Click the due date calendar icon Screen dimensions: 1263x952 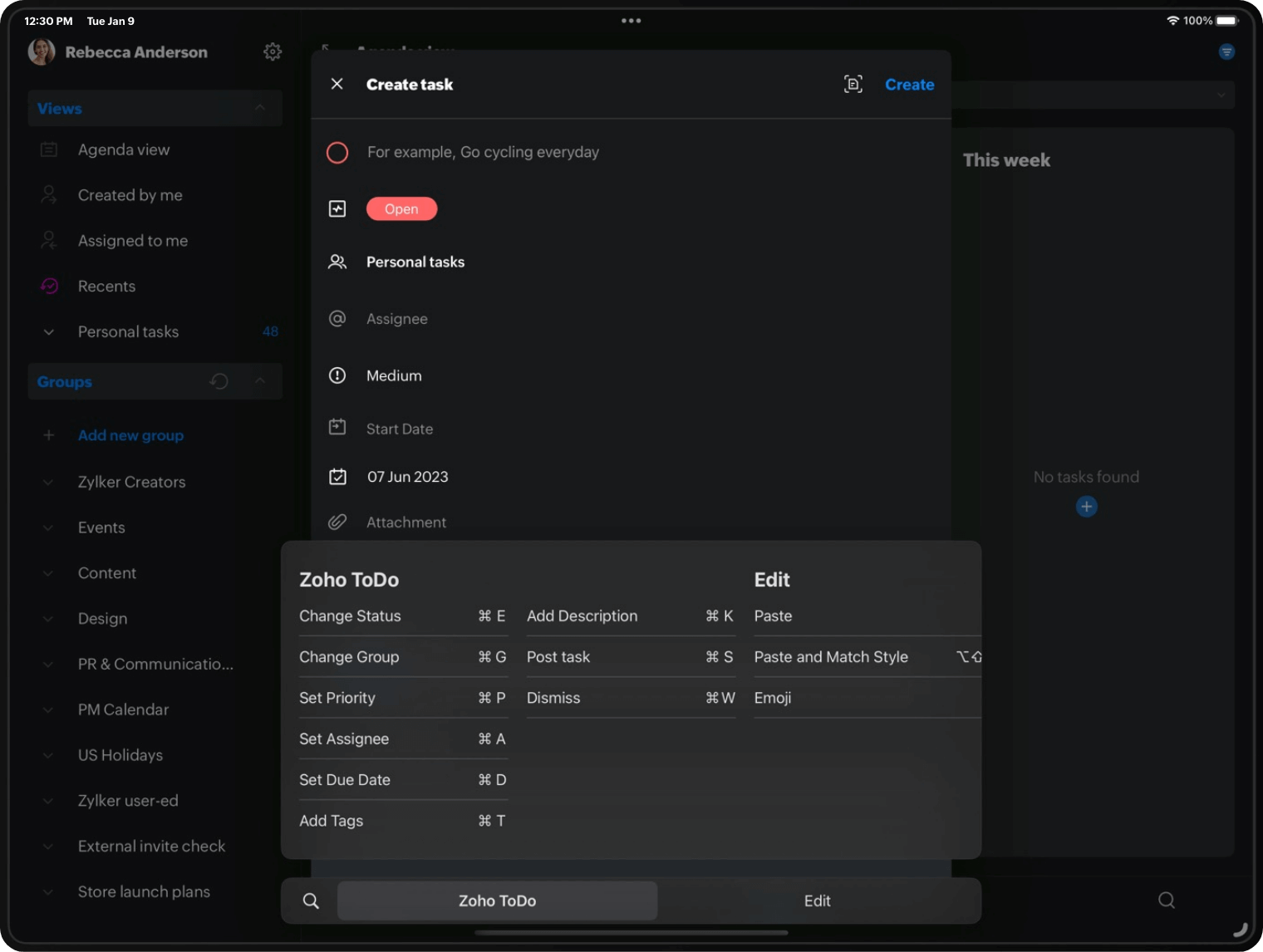337,477
